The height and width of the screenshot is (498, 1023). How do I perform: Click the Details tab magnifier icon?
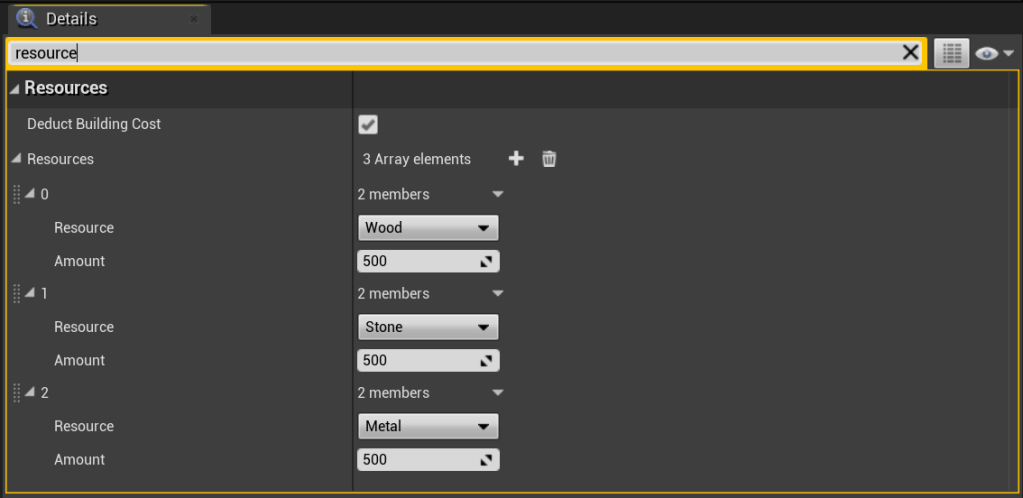[27, 19]
